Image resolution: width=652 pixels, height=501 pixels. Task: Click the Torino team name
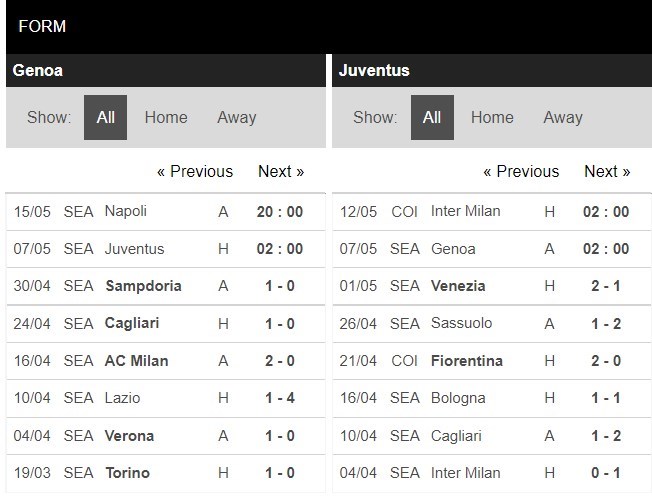click(127, 472)
